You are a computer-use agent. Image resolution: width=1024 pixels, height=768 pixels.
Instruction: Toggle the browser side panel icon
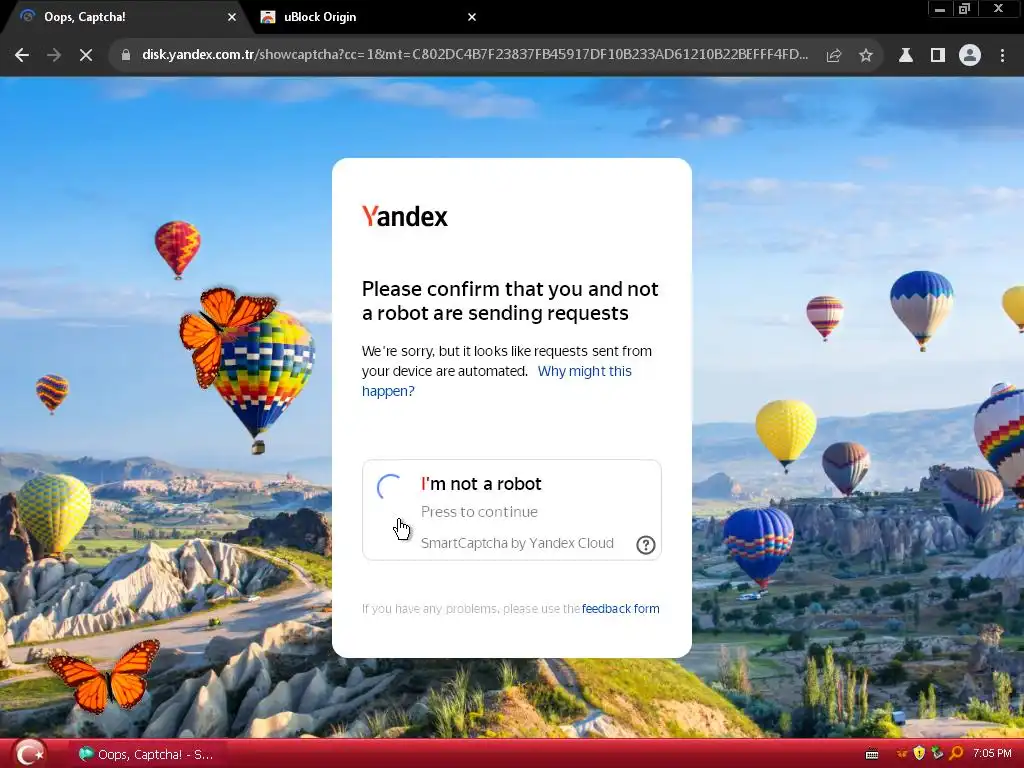pyautogui.click(x=938, y=56)
